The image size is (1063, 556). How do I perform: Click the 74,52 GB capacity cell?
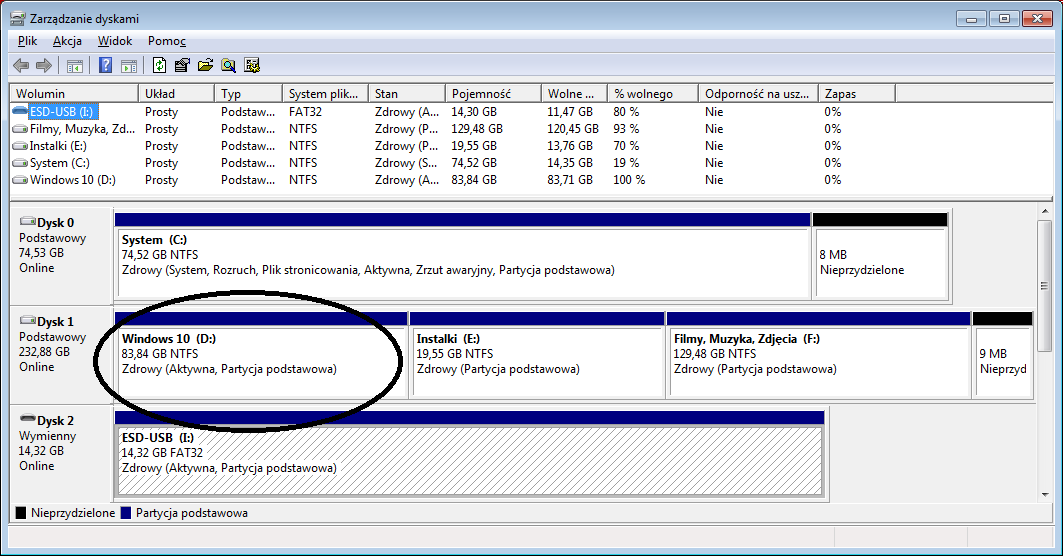coord(474,163)
